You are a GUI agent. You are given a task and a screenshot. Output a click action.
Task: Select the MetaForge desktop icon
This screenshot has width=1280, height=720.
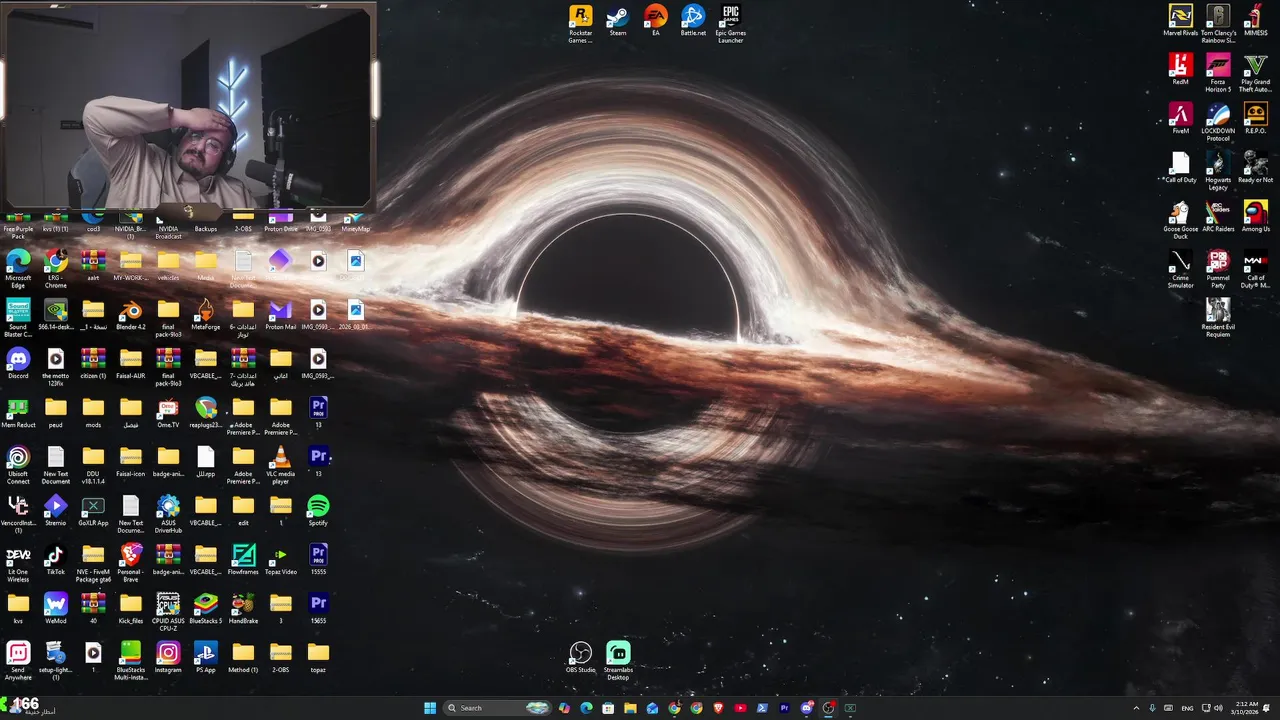(x=205, y=314)
